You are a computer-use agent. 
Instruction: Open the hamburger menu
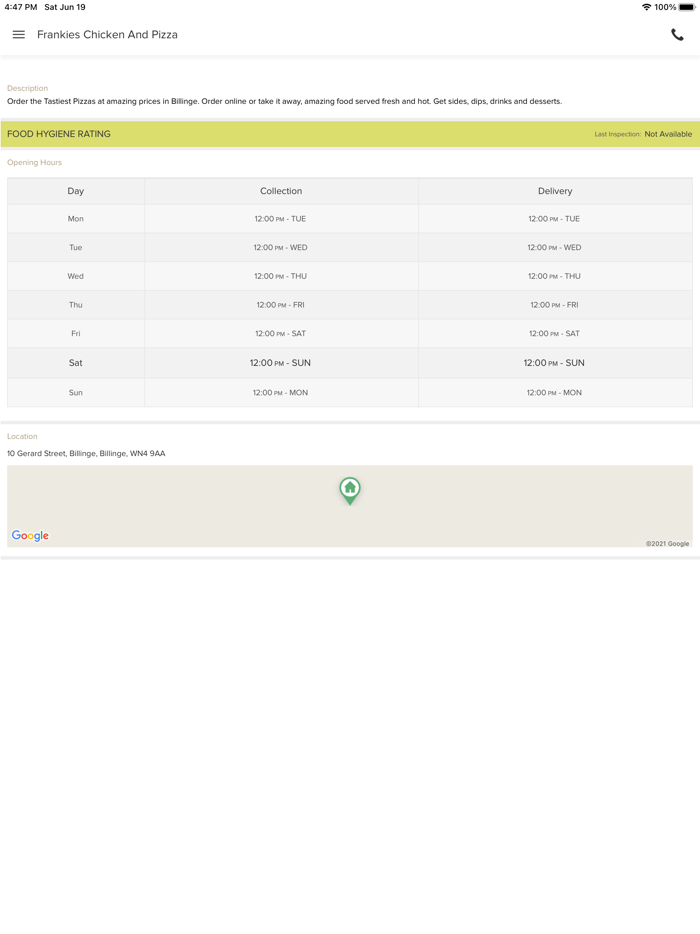(x=18, y=35)
